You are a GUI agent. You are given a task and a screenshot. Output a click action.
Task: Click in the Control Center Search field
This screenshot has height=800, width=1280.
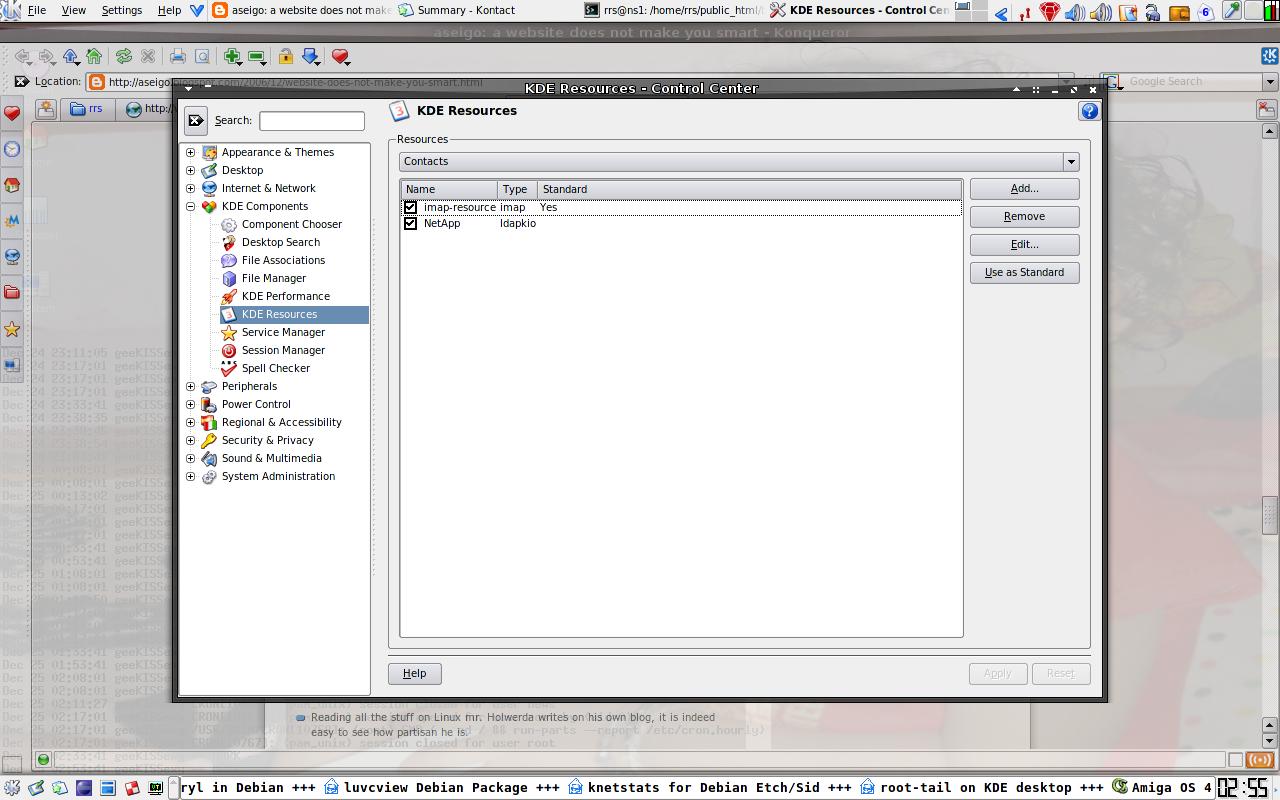(312, 121)
